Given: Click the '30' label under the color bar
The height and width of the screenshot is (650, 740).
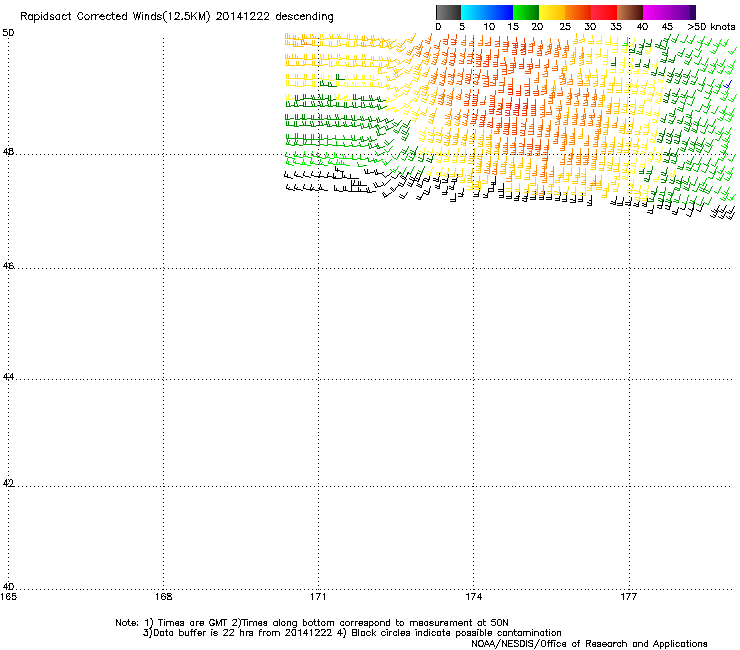Looking at the screenshot, I should click(x=590, y=27).
